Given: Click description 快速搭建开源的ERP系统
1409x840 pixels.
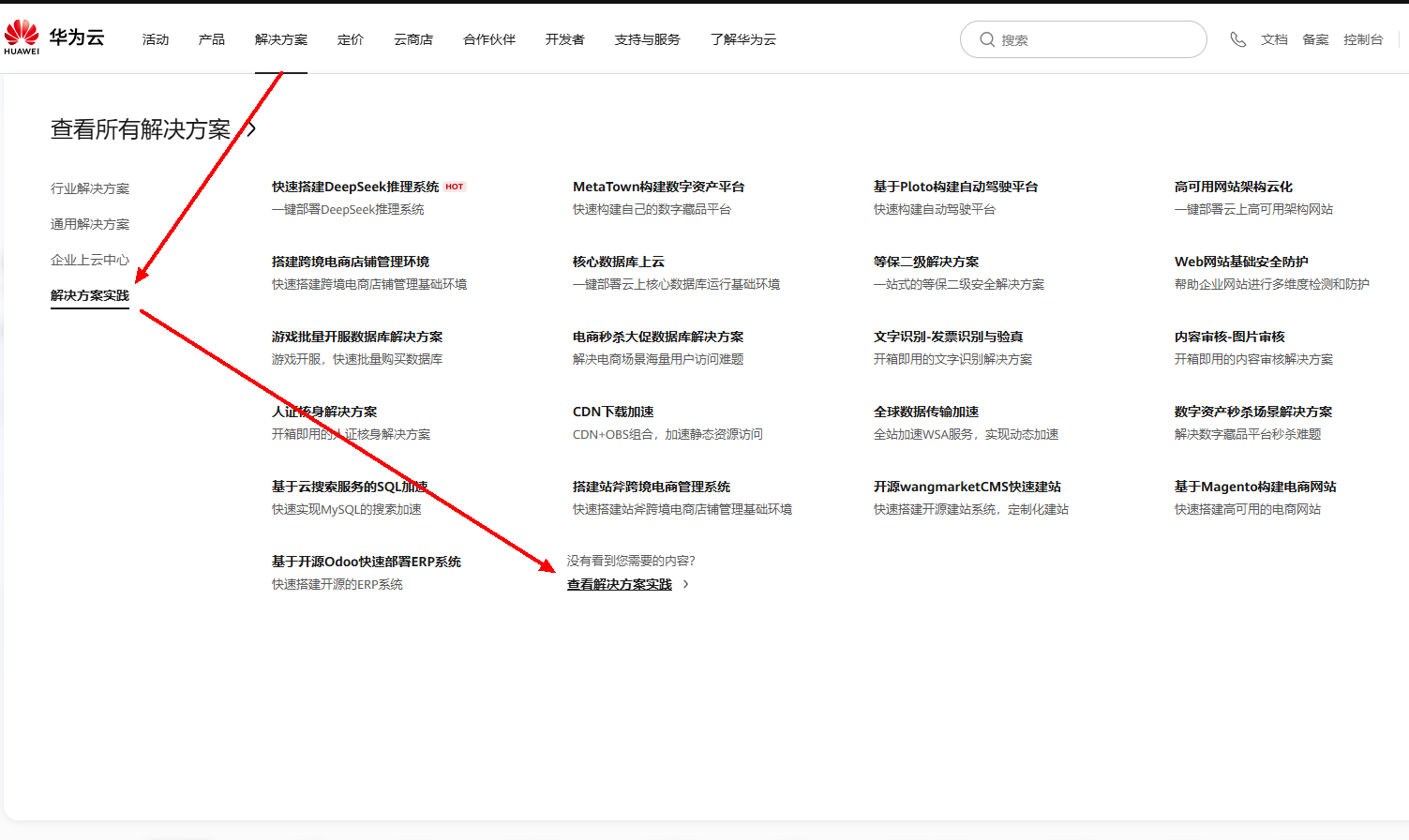Looking at the screenshot, I should coord(337,584).
